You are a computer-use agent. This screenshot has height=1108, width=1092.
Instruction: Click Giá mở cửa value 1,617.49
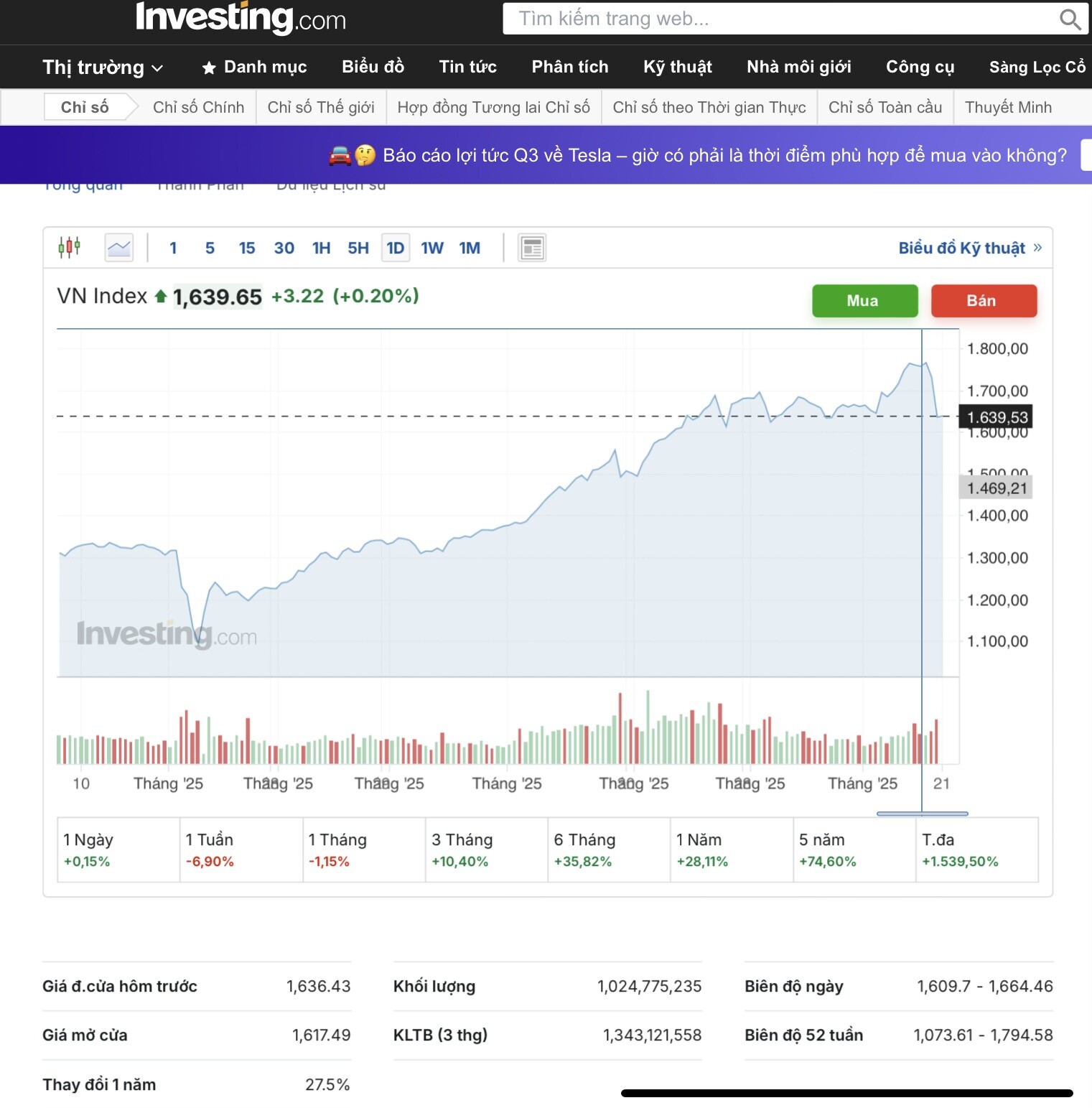click(321, 1035)
